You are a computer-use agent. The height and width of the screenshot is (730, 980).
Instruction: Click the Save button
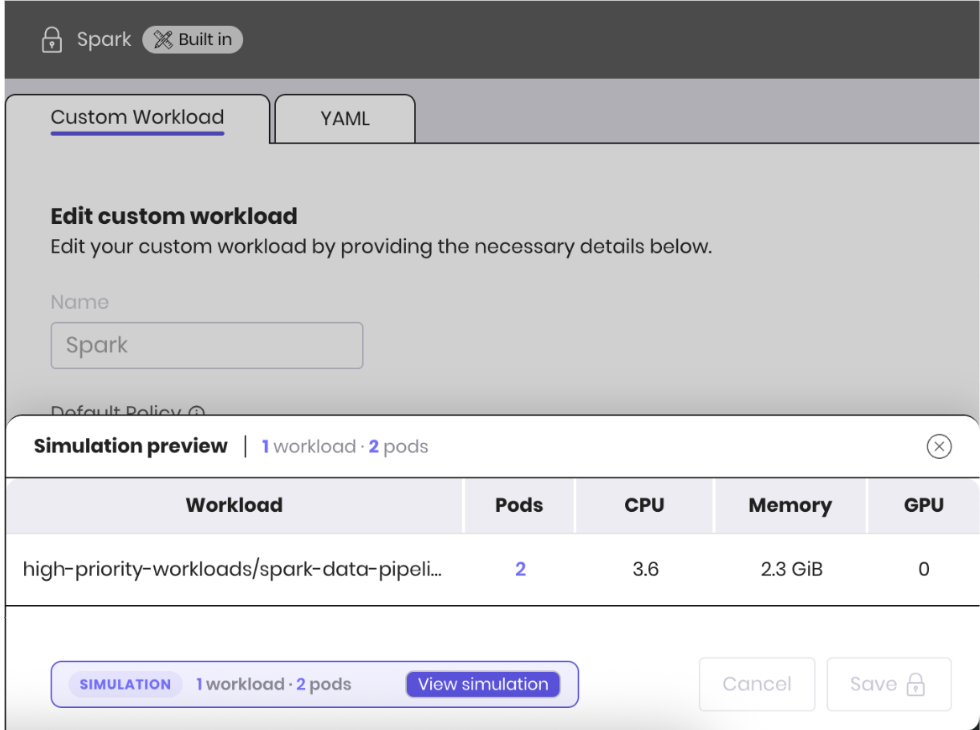click(889, 684)
